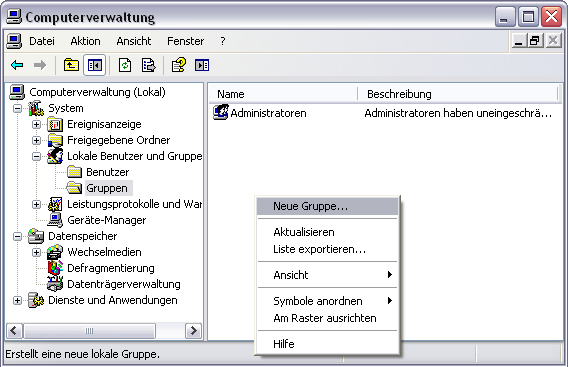Click the Refresh toolbar icon
Image resolution: width=568 pixels, height=367 pixels.
click(x=125, y=65)
